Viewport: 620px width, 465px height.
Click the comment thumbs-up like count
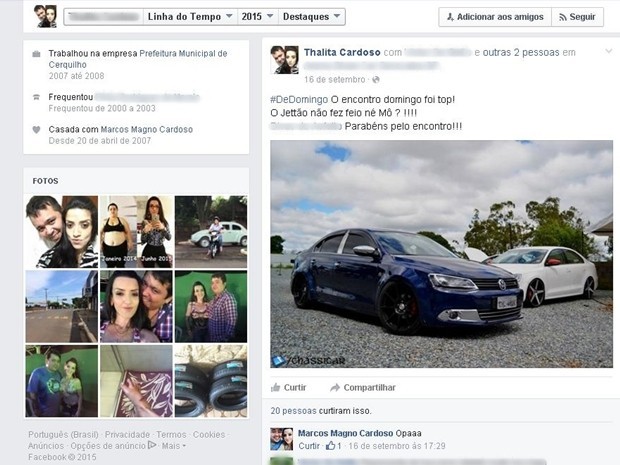tap(333, 446)
